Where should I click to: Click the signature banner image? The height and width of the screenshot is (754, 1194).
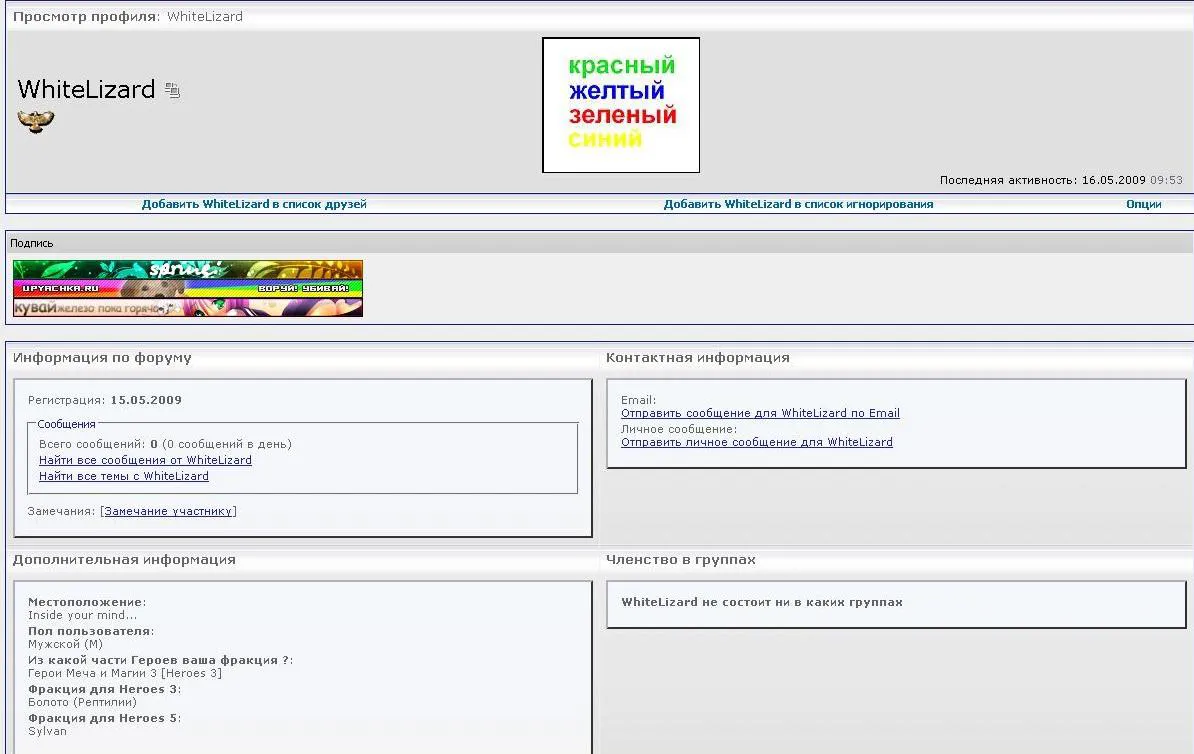[188, 289]
